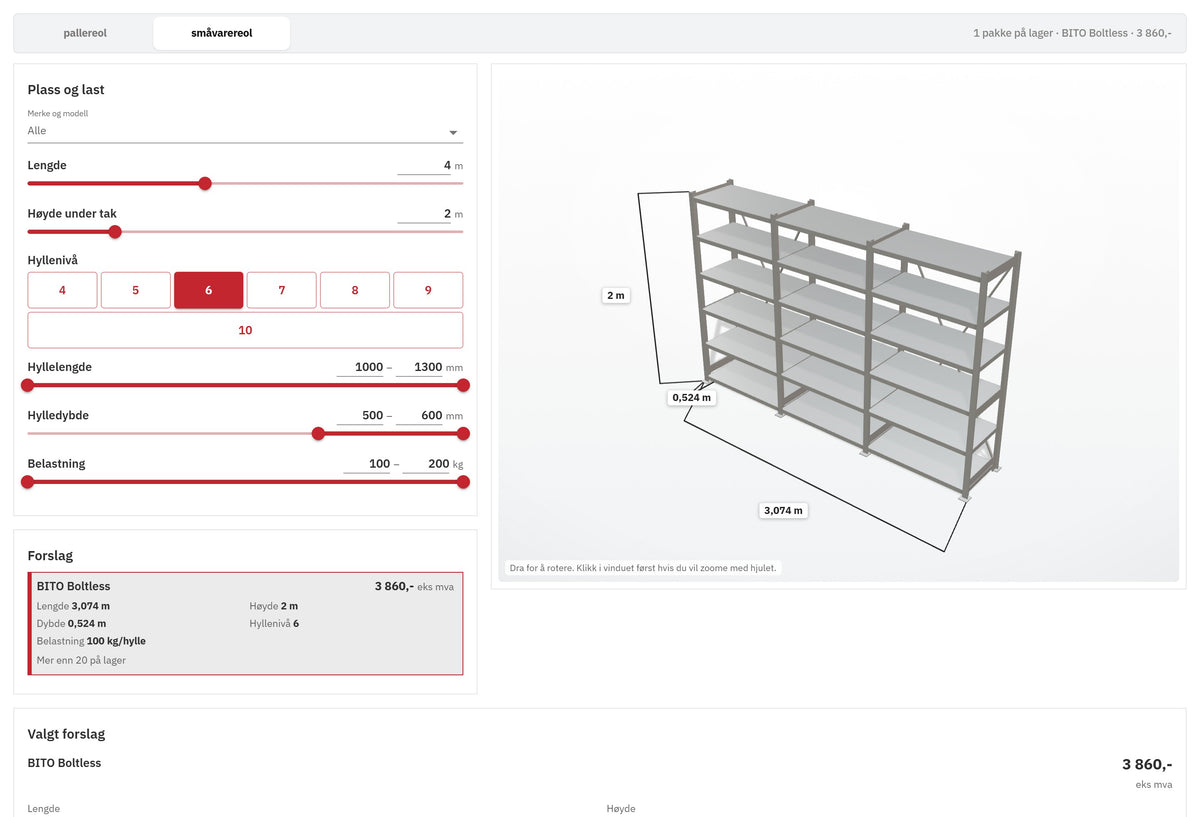Click the 'Belastning 100 kg/hylle' text

point(91,641)
